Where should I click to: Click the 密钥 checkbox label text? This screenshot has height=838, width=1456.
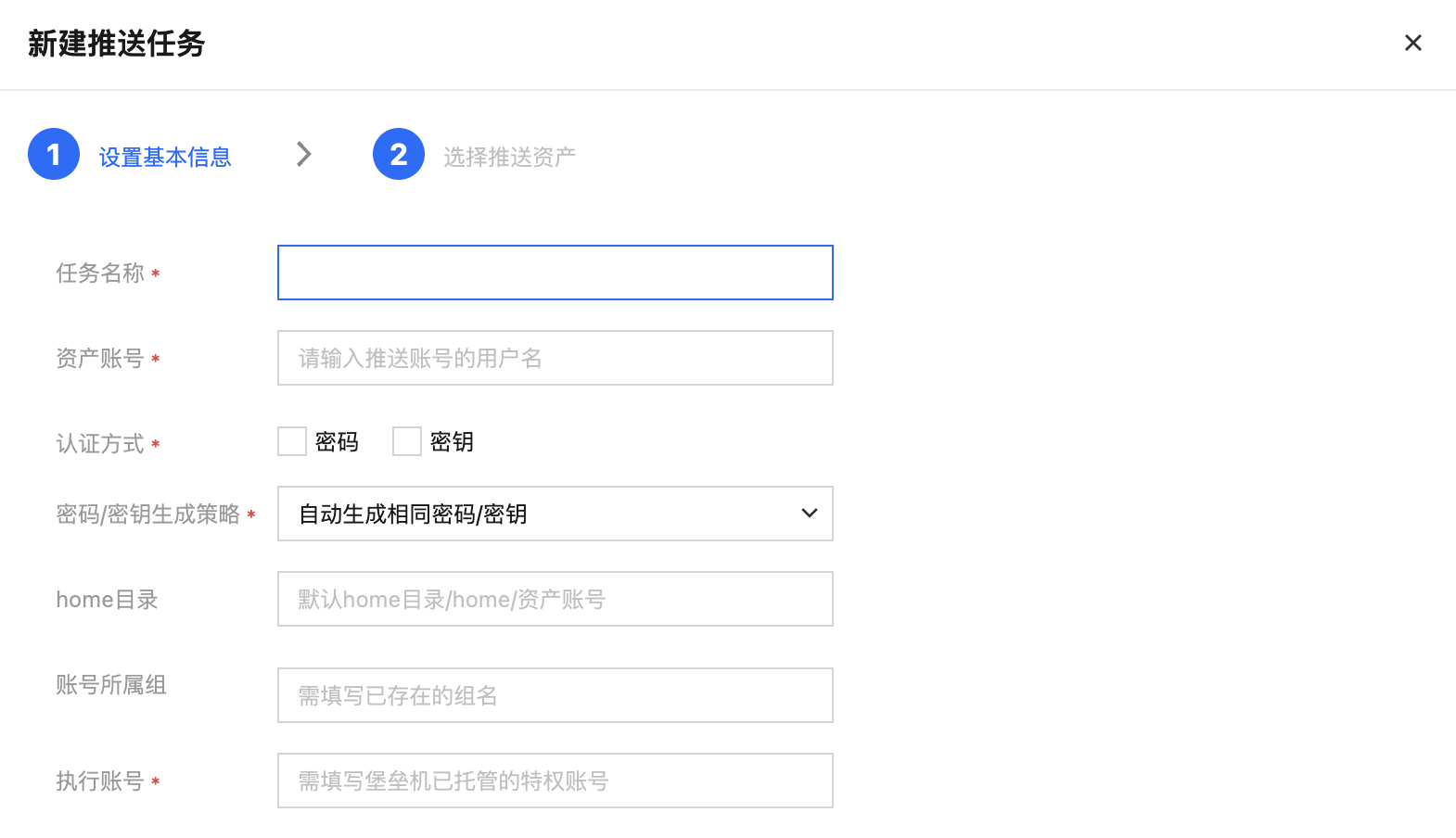coord(452,442)
